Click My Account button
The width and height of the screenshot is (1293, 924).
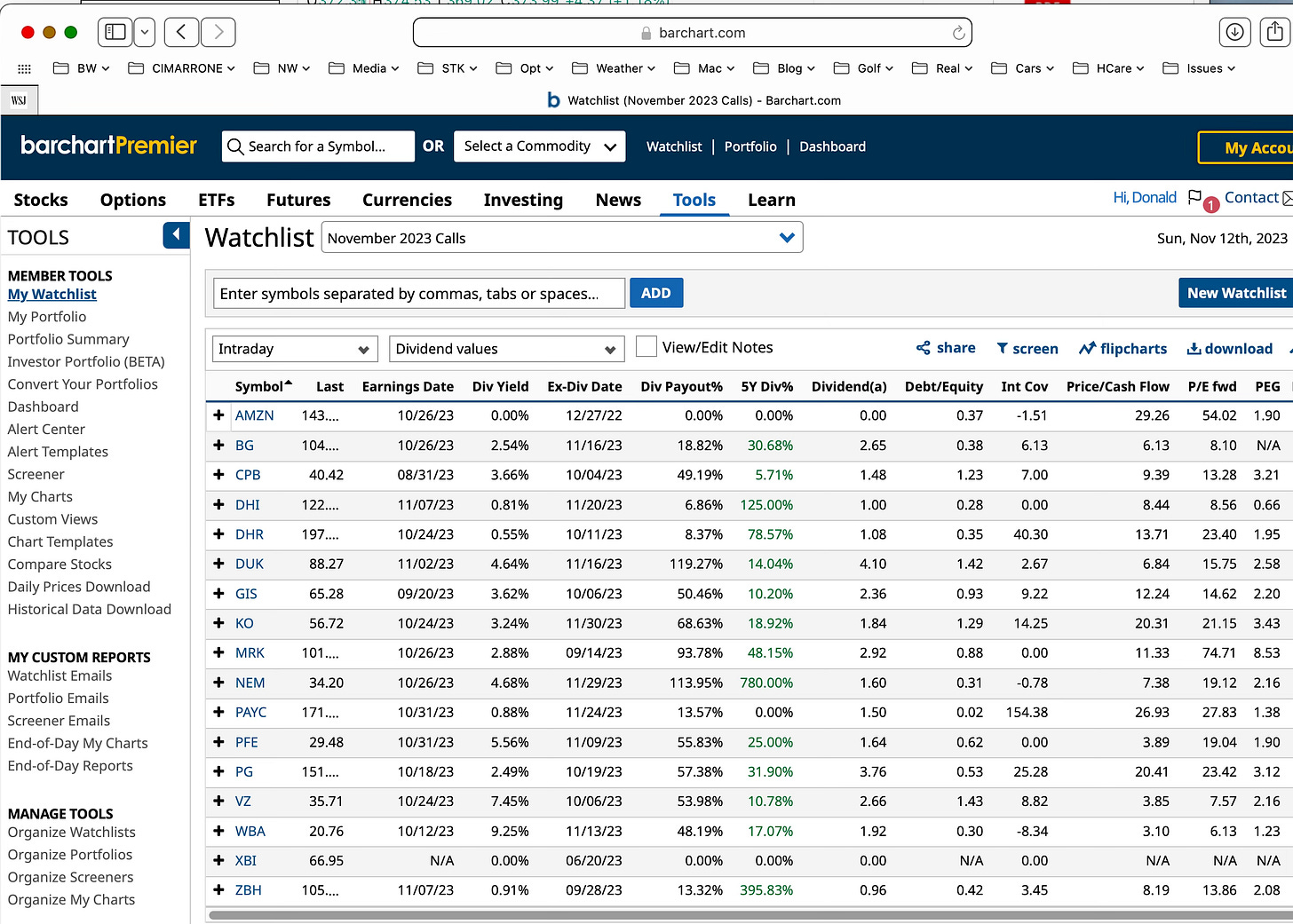coord(1247,147)
